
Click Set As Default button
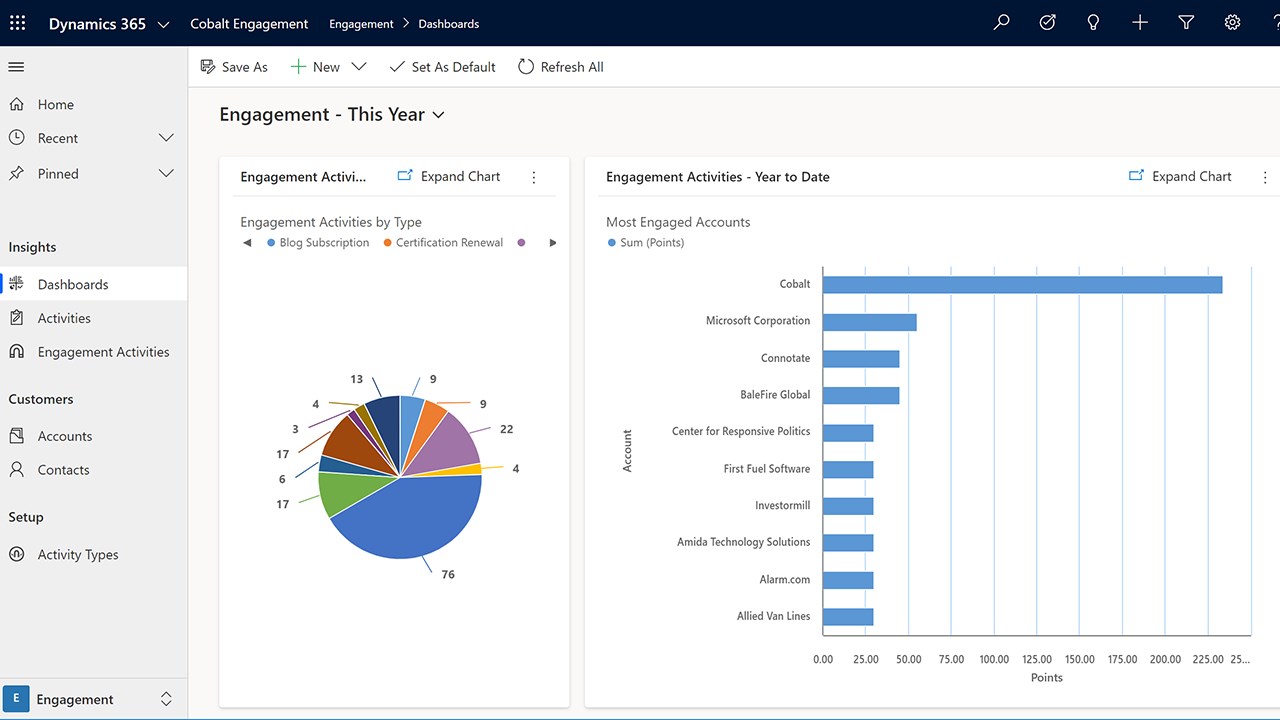pyautogui.click(x=442, y=67)
